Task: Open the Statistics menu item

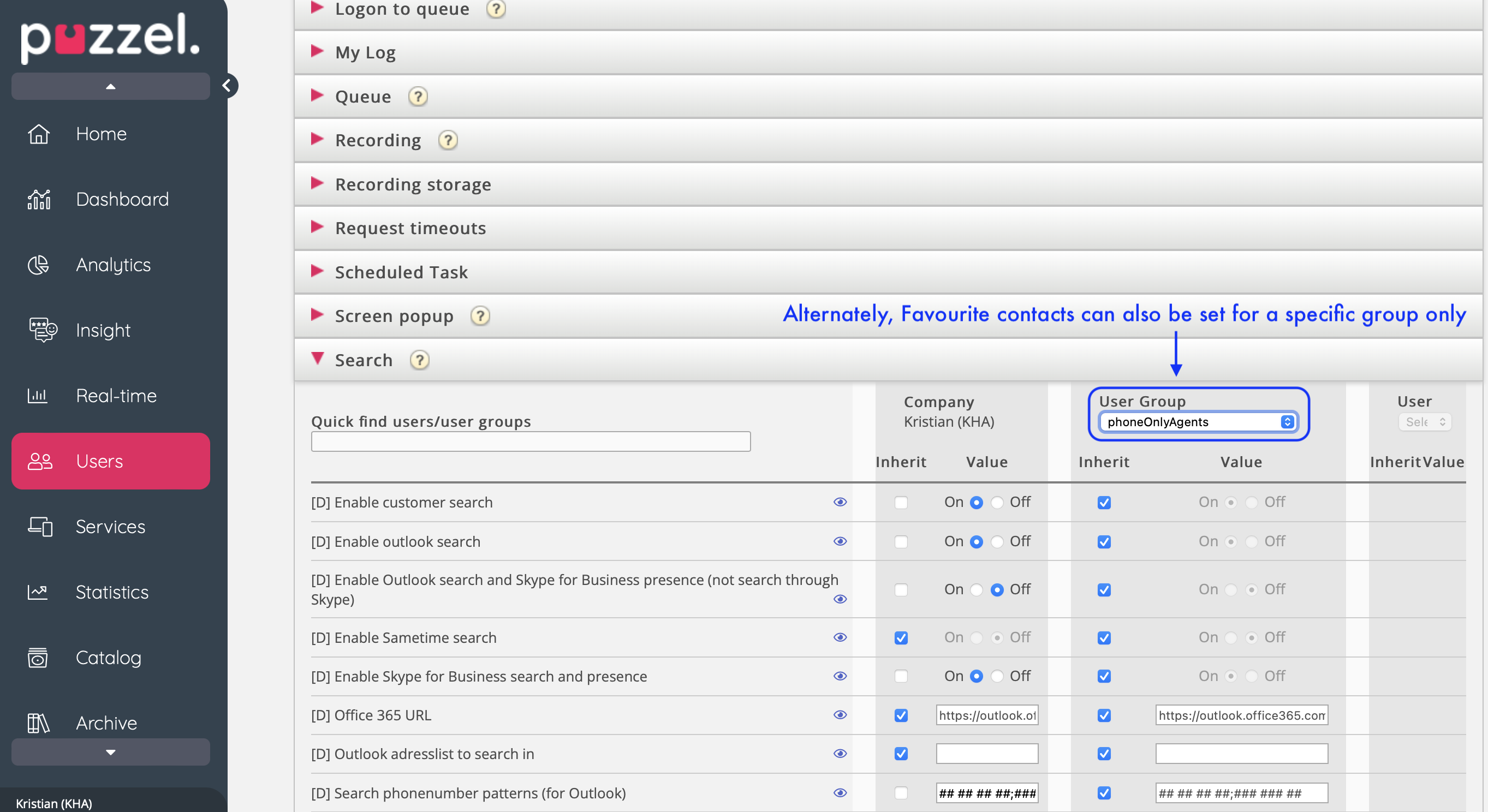Action: tap(111, 592)
